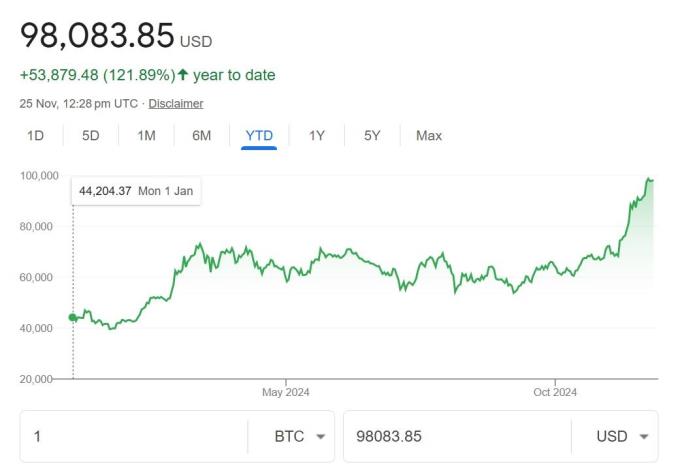Select the YTD tab
680x471 pixels.
(x=259, y=136)
